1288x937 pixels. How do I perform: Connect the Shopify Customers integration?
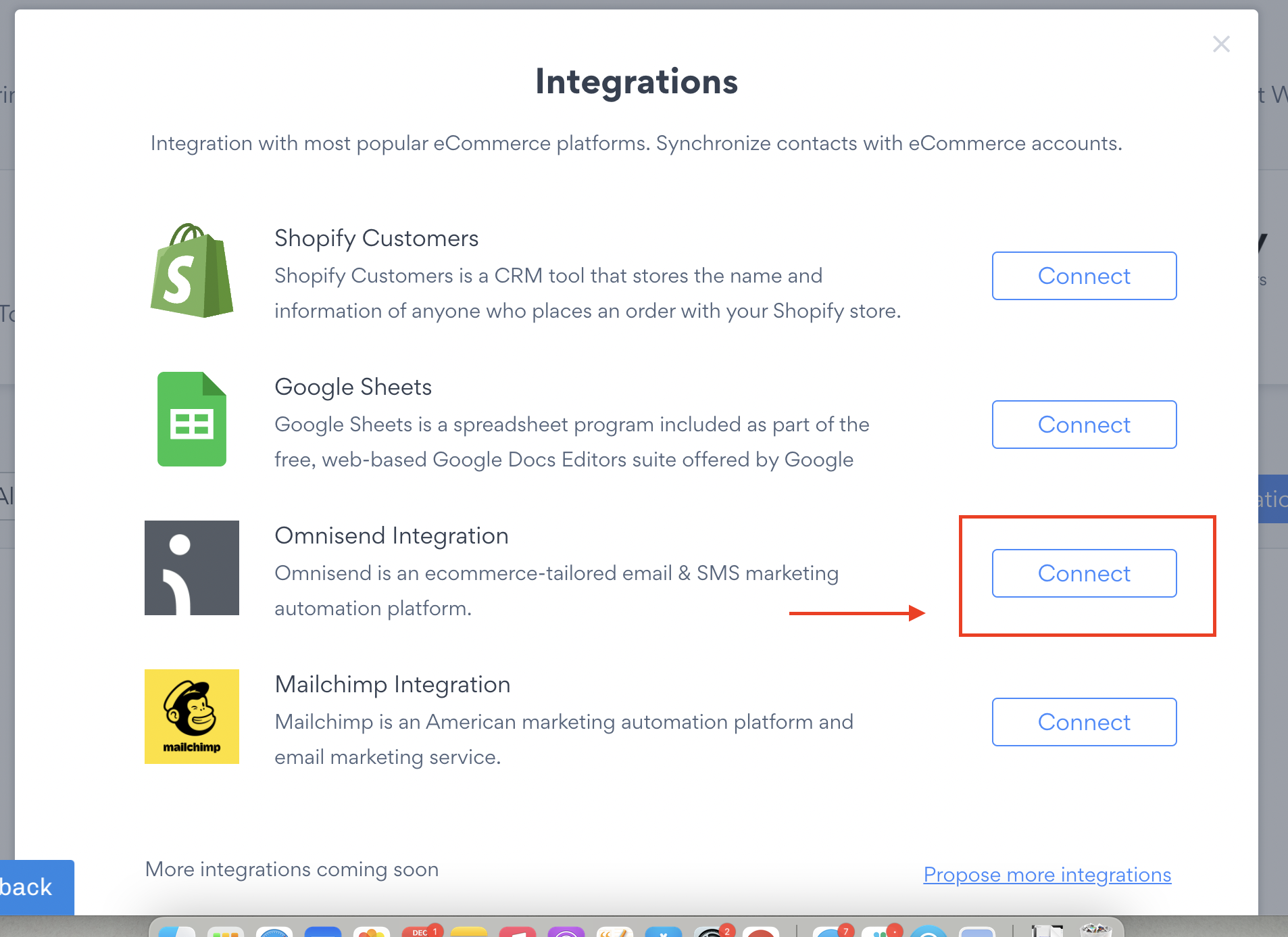[x=1084, y=276]
